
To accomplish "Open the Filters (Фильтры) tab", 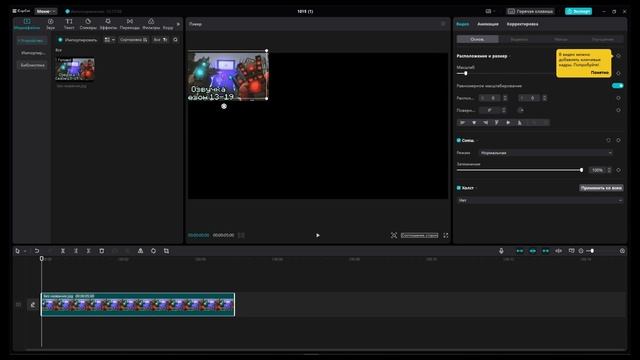I will click(x=151, y=24).
